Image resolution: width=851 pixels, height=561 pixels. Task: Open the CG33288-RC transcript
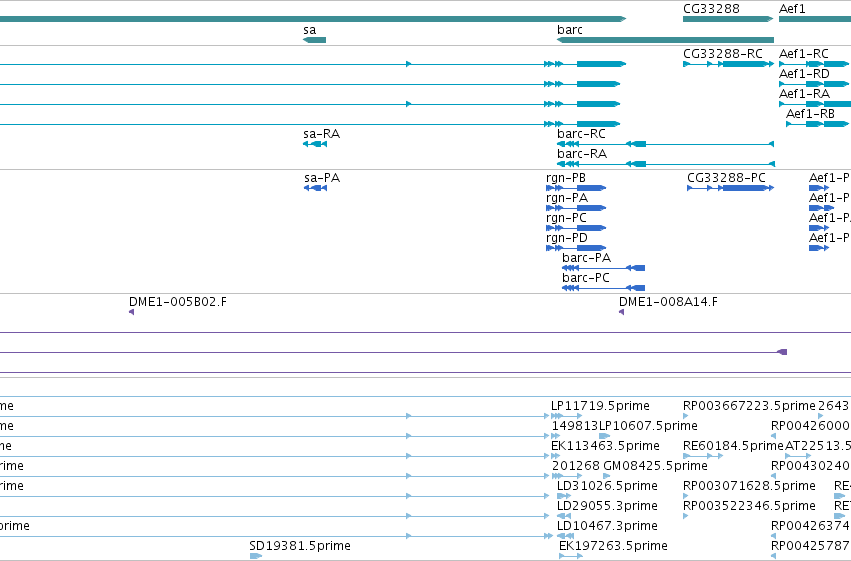pos(728,64)
